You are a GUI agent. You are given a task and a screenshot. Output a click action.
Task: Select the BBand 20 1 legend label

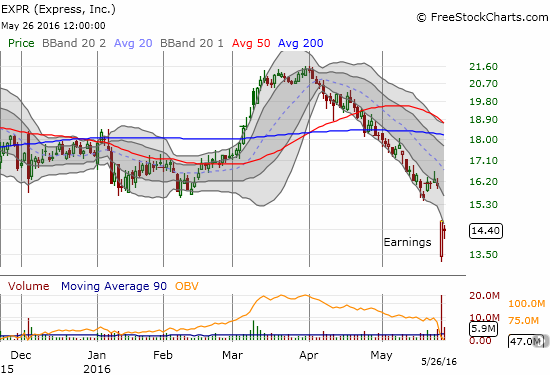coord(192,43)
